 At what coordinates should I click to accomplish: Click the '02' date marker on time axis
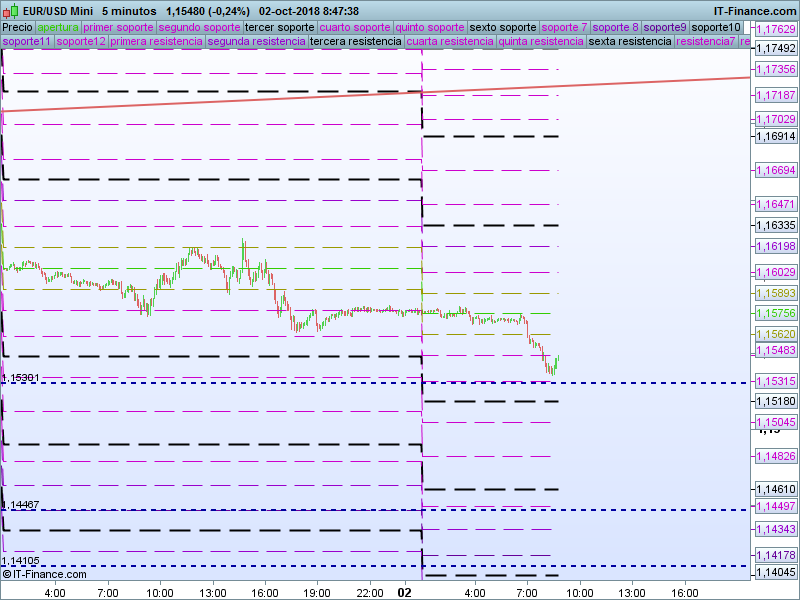[x=405, y=592]
